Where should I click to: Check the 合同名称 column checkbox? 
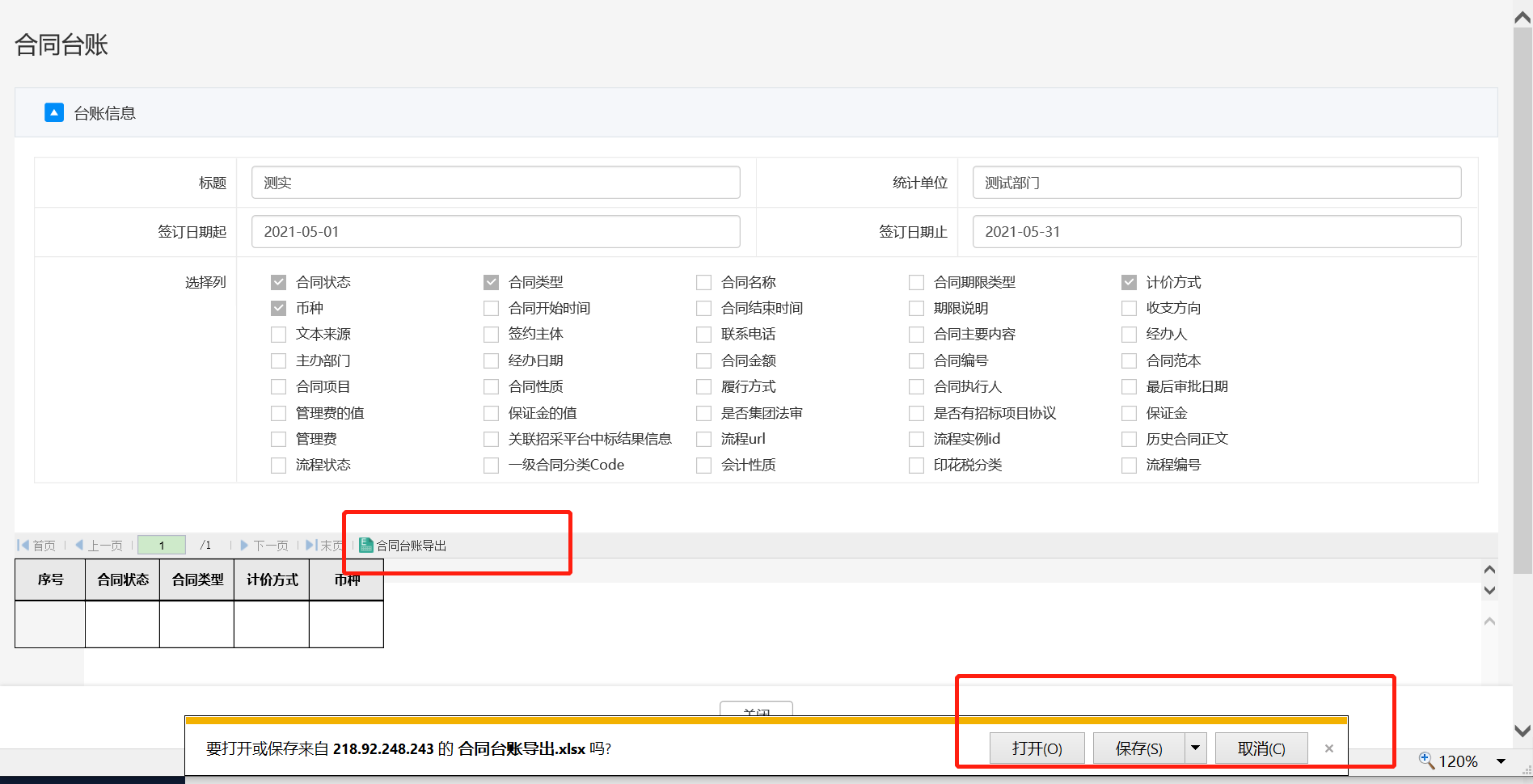pos(704,282)
